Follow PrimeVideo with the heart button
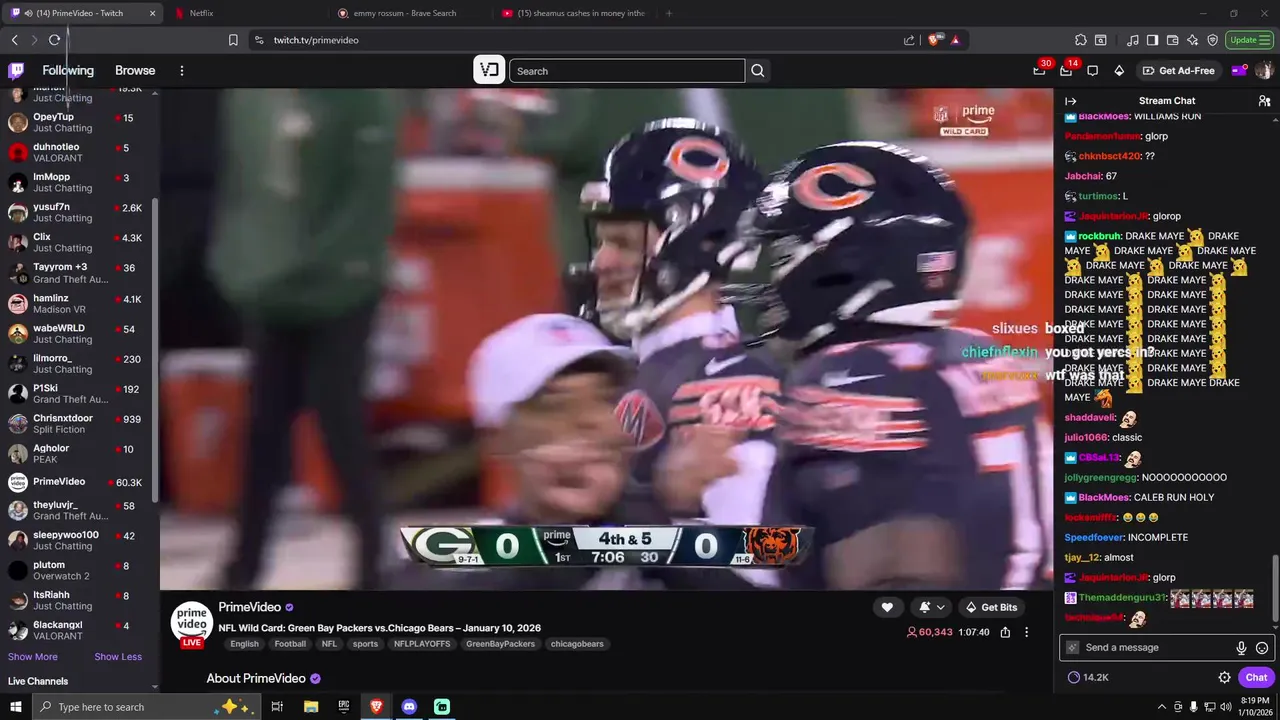This screenshot has height=720, width=1280. 887,607
